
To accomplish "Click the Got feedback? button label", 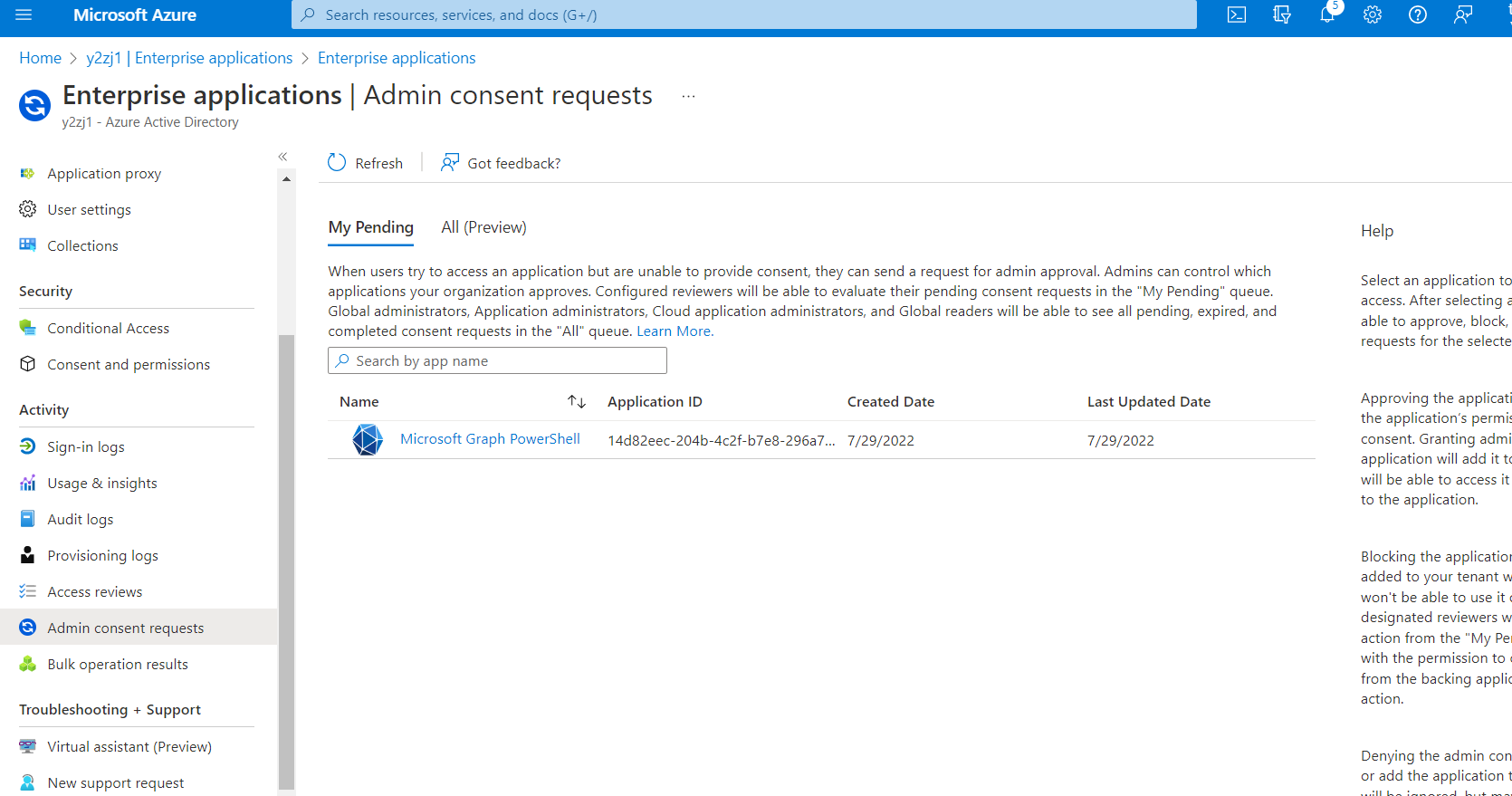I will 514,163.
